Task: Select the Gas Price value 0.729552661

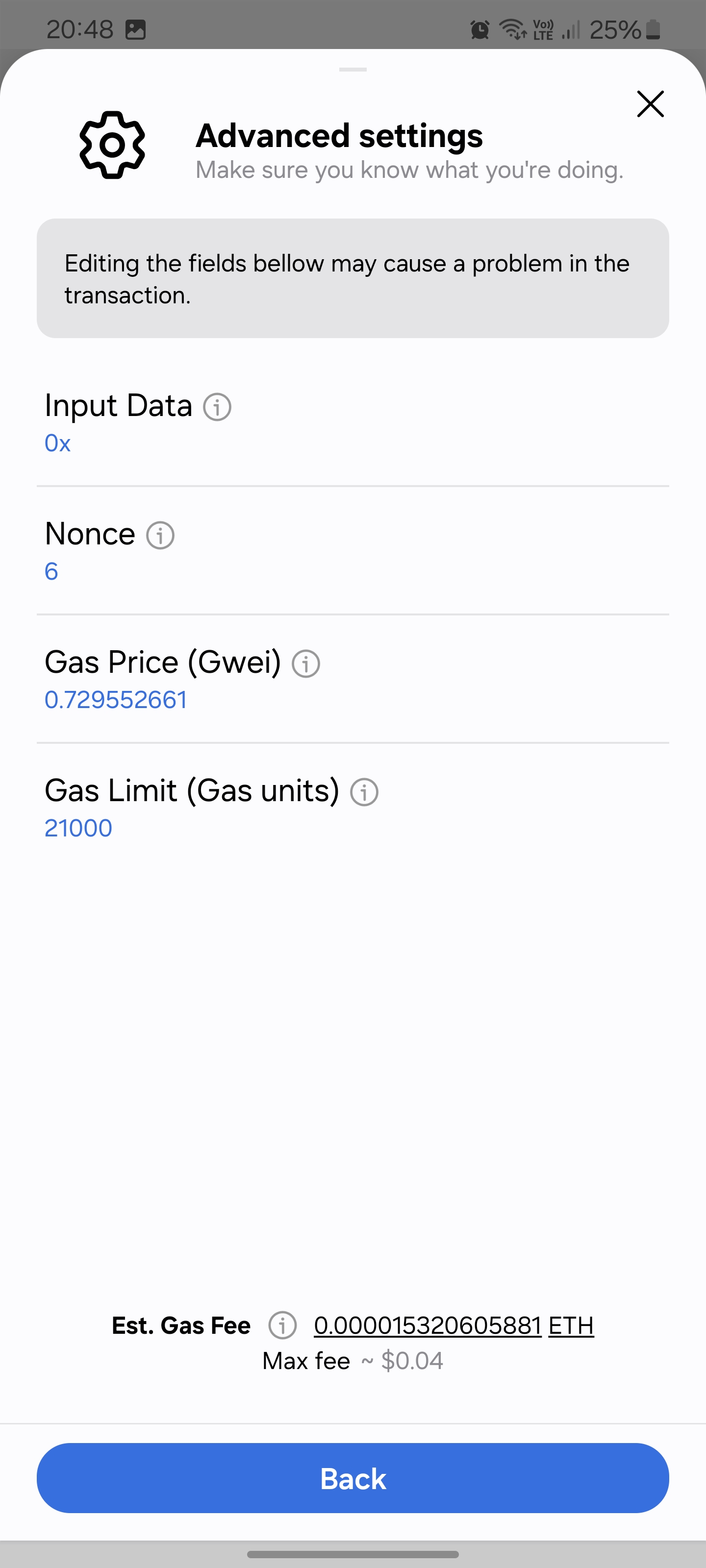Action: pos(116,699)
